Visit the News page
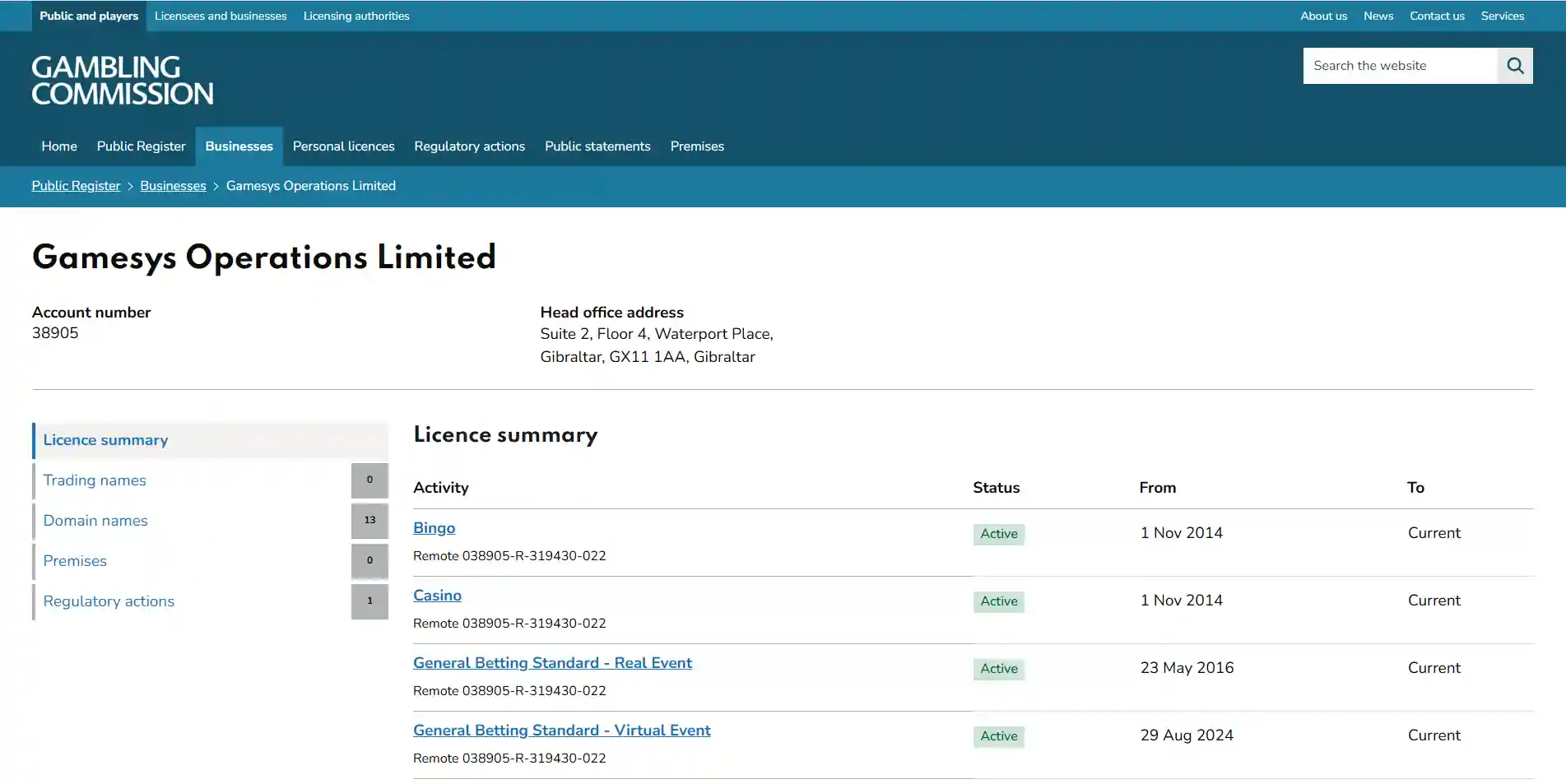The image size is (1566, 784). 1378,16
